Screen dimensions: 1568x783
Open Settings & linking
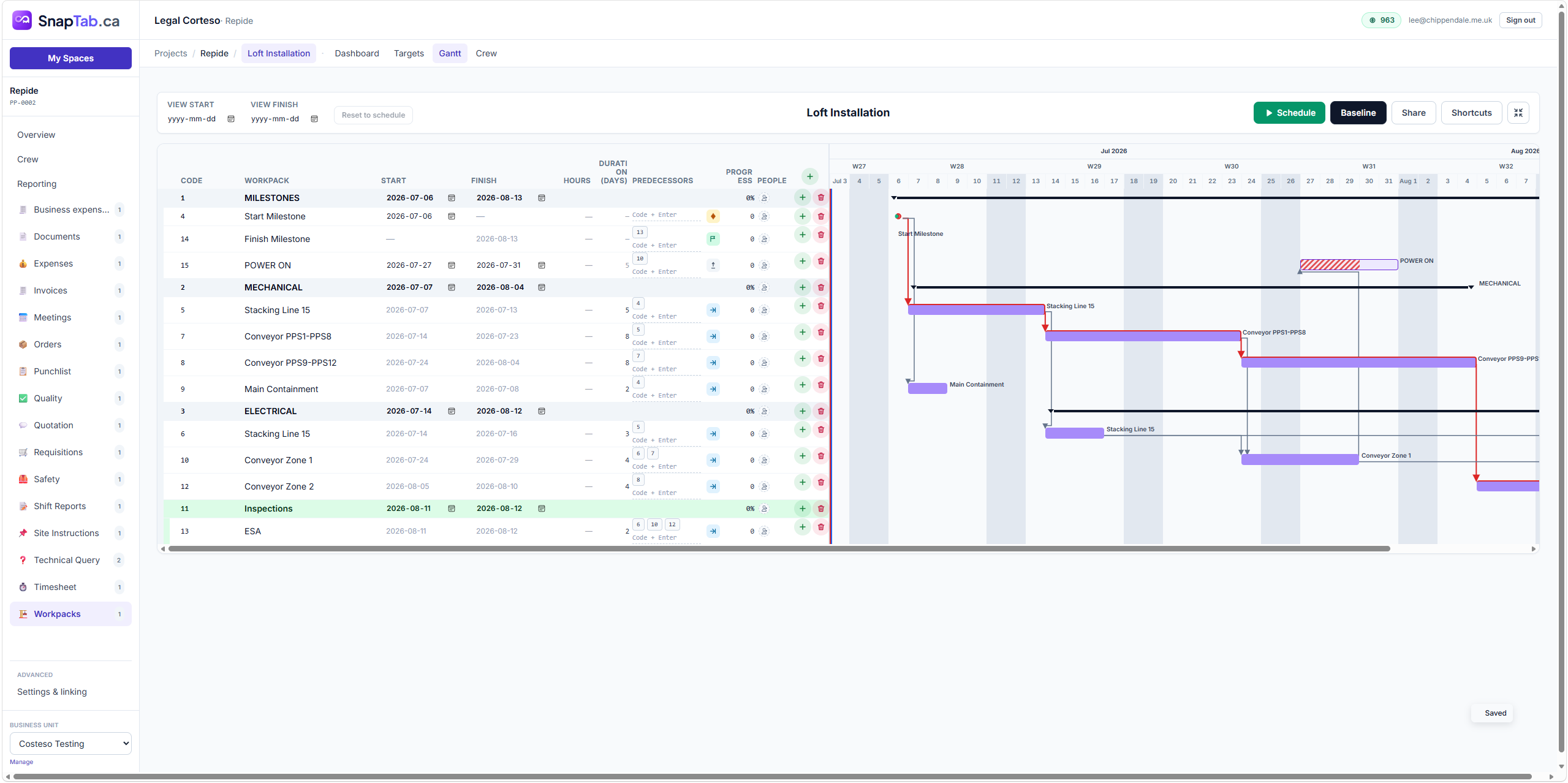pos(52,692)
